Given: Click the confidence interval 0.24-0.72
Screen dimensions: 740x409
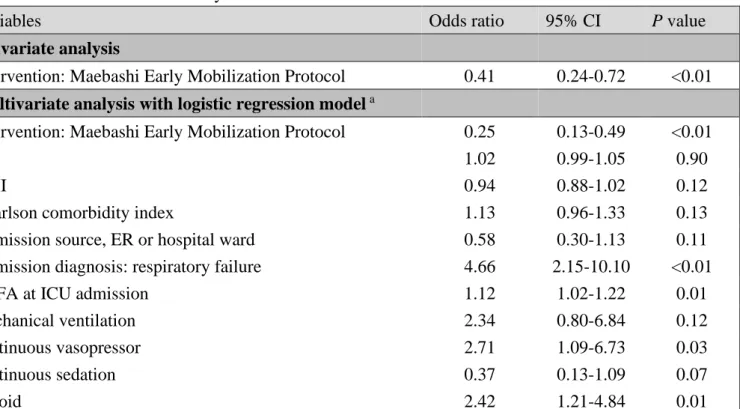Looking at the screenshot, I should click(x=591, y=76).
